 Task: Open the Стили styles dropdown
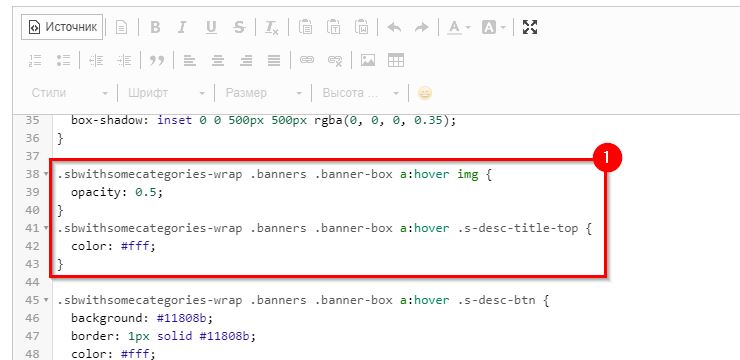(x=69, y=93)
